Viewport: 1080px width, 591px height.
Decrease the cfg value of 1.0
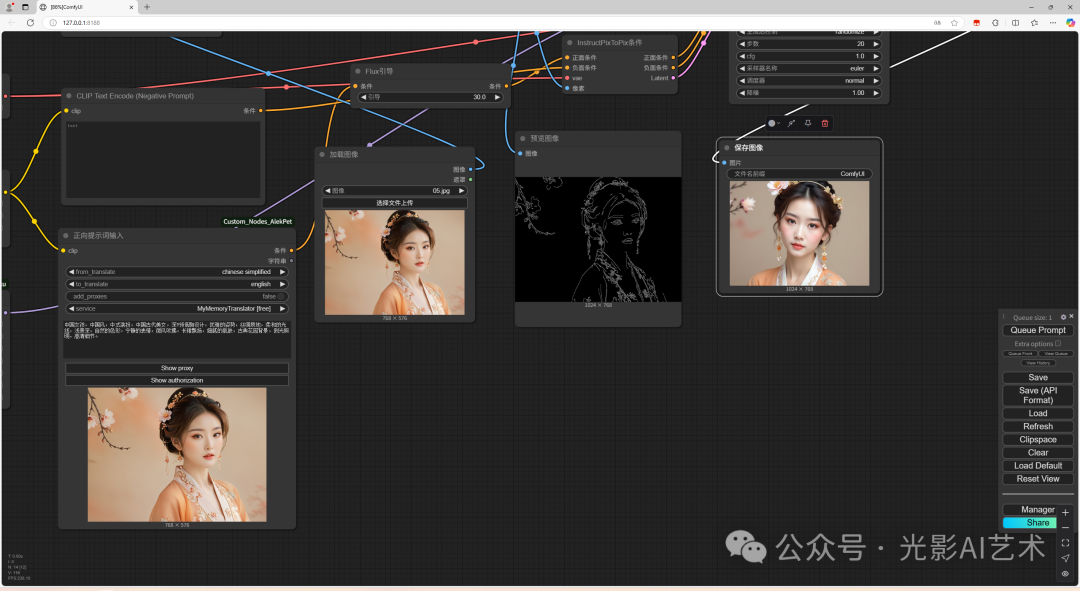point(742,56)
